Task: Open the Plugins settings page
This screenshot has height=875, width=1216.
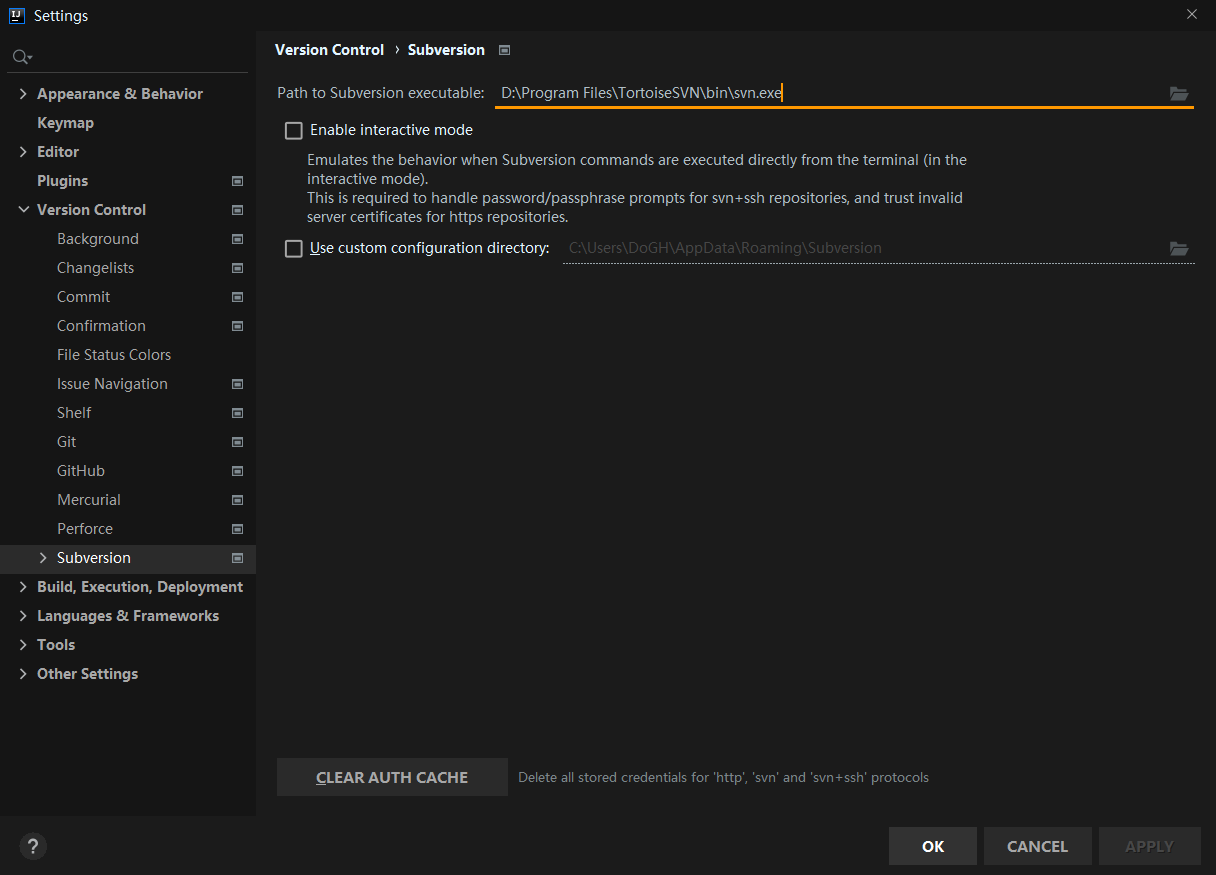Action: point(62,181)
